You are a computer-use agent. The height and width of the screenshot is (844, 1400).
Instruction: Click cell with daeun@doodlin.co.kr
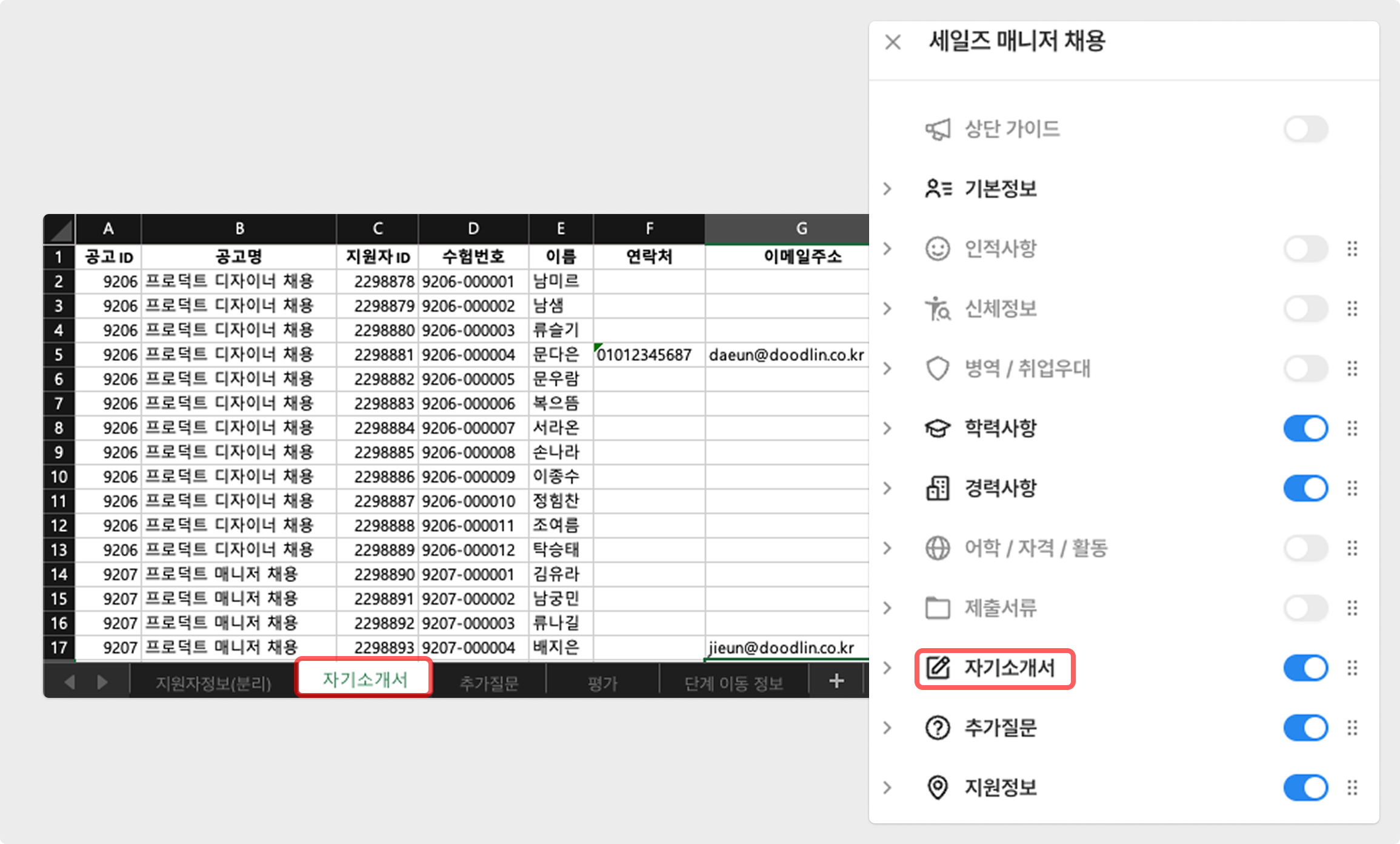(787, 355)
